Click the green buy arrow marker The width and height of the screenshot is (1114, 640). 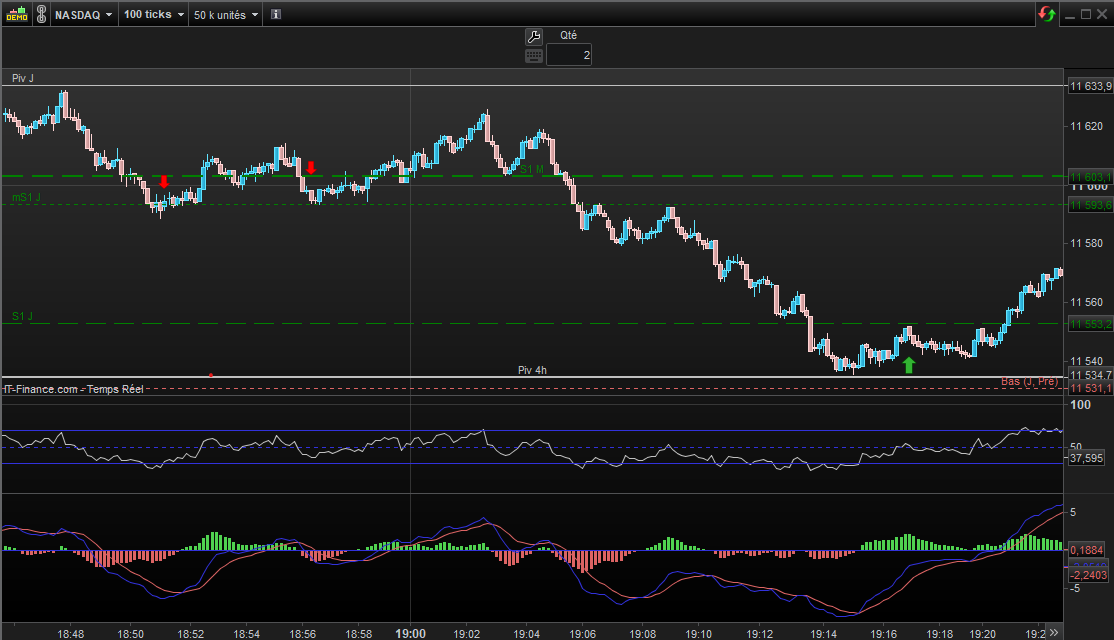click(x=908, y=366)
